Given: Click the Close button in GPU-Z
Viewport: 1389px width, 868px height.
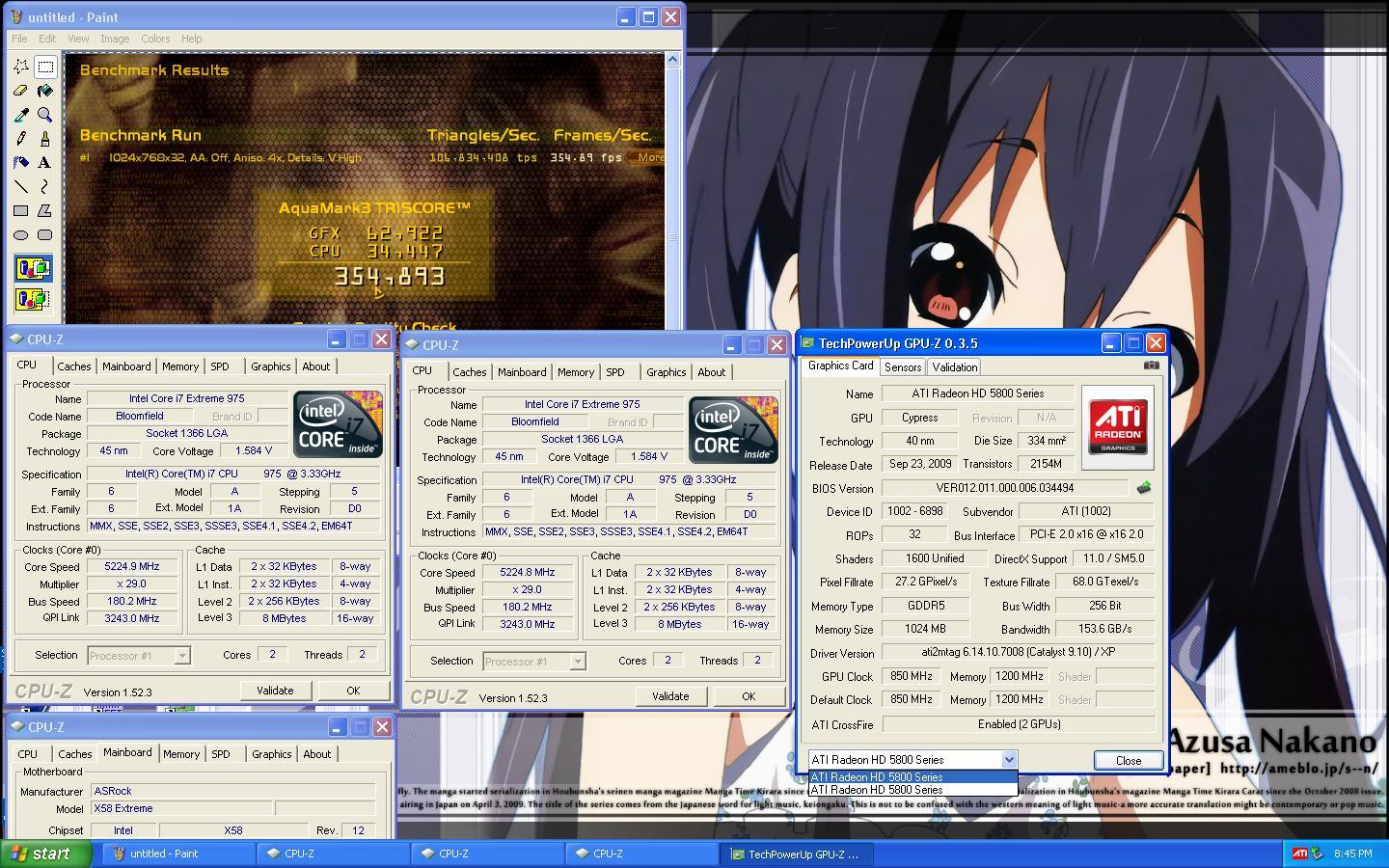Looking at the screenshot, I should click(x=1128, y=761).
